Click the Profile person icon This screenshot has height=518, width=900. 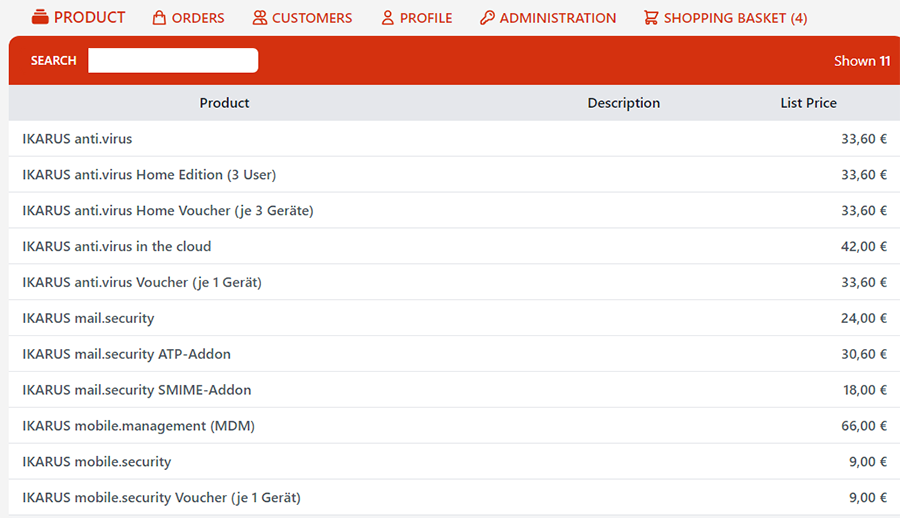pos(388,18)
